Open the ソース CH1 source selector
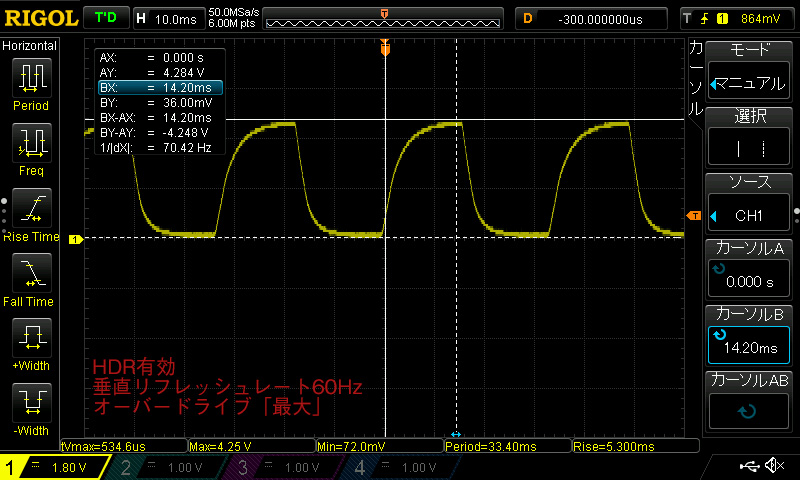The width and height of the screenshot is (800, 480). [x=751, y=202]
